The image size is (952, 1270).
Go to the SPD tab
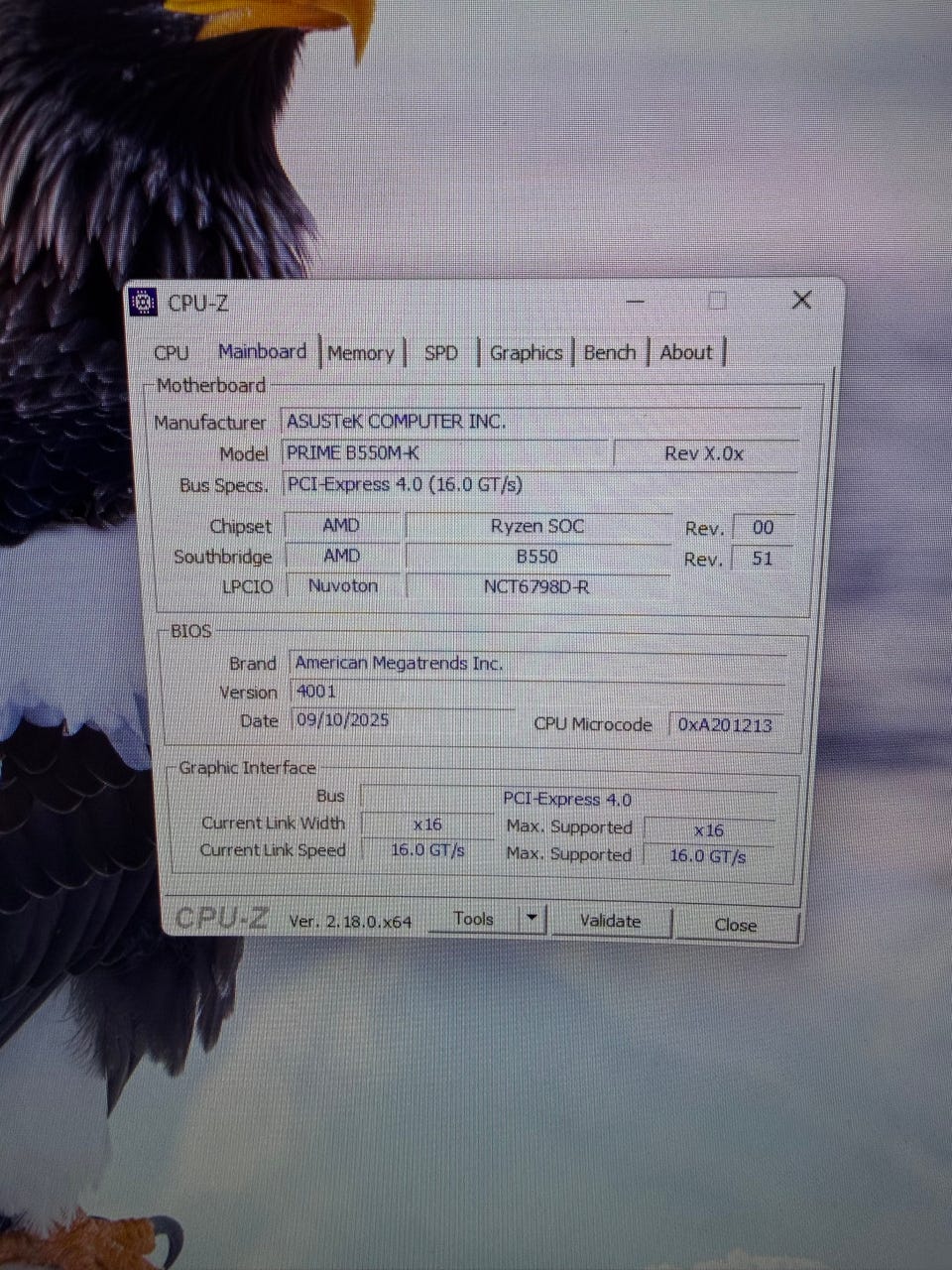point(441,353)
